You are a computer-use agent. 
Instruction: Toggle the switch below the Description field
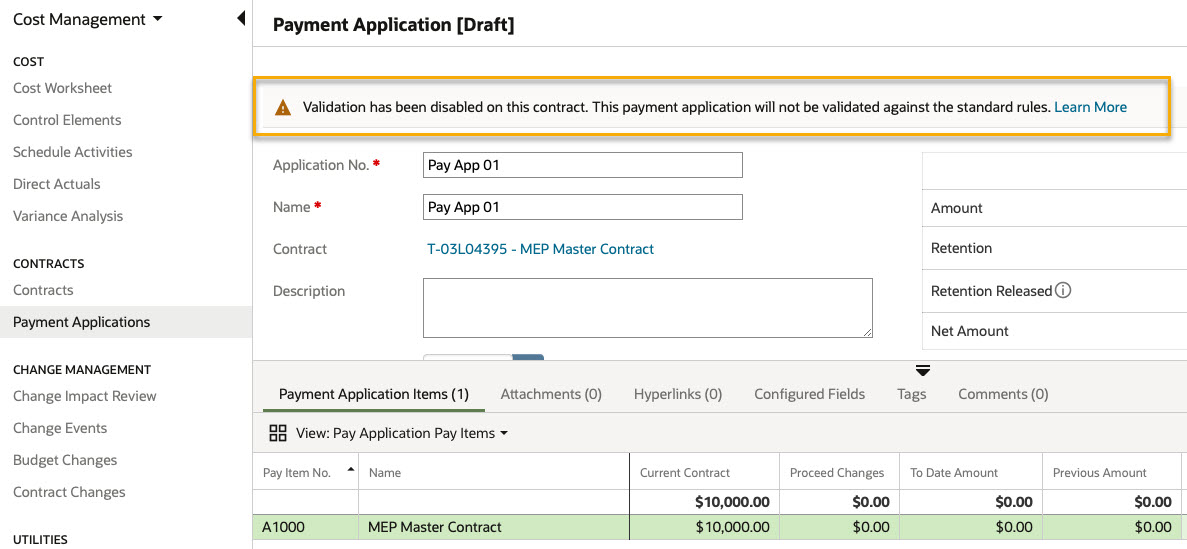(x=483, y=357)
